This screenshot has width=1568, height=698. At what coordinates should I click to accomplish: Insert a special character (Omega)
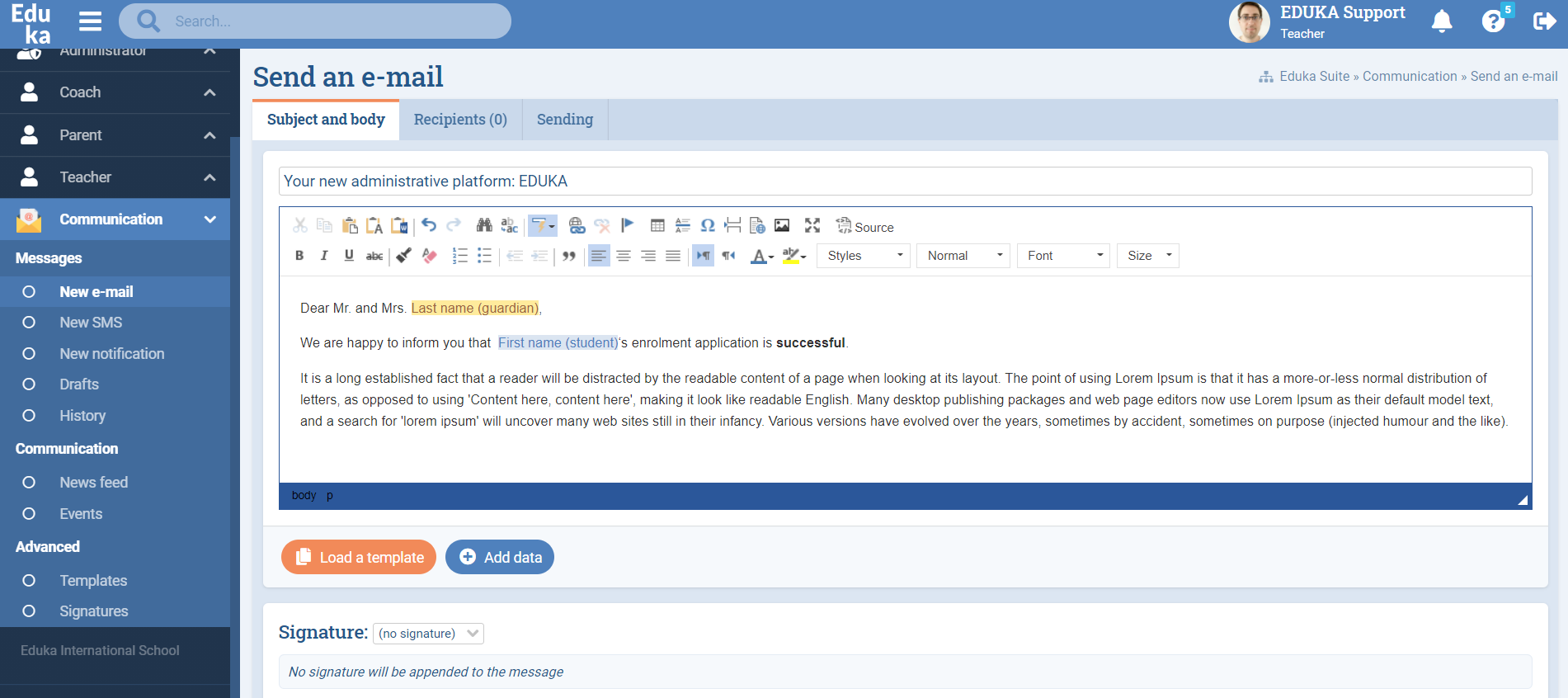(x=708, y=225)
